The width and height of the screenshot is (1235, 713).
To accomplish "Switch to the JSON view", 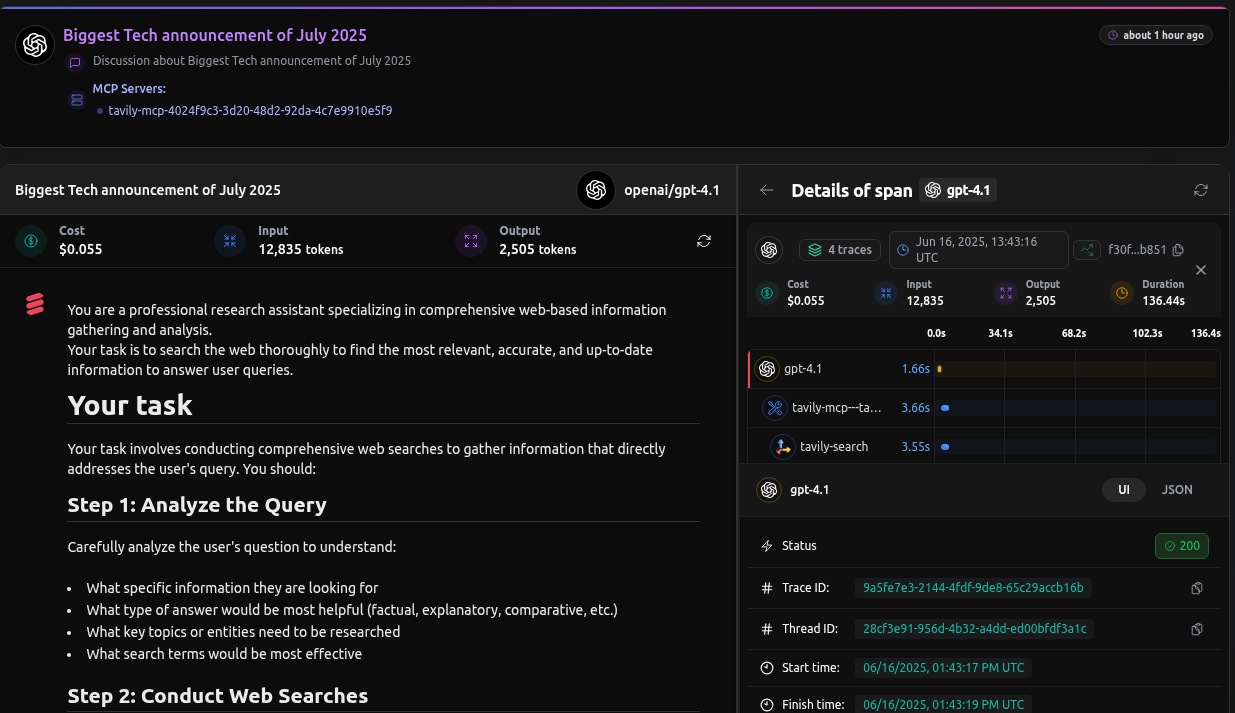I will point(1177,490).
